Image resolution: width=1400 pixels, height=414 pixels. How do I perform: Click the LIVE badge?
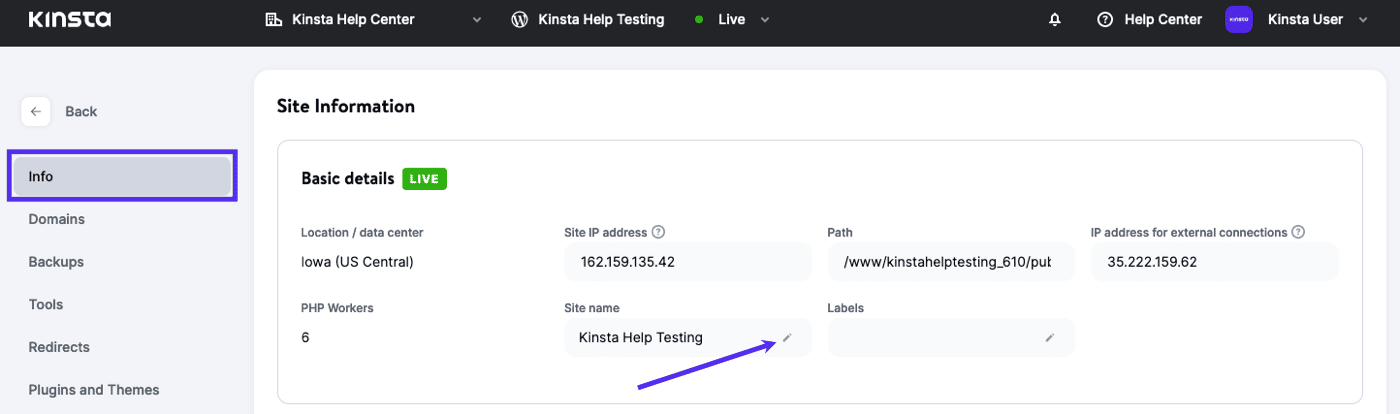[425, 179]
